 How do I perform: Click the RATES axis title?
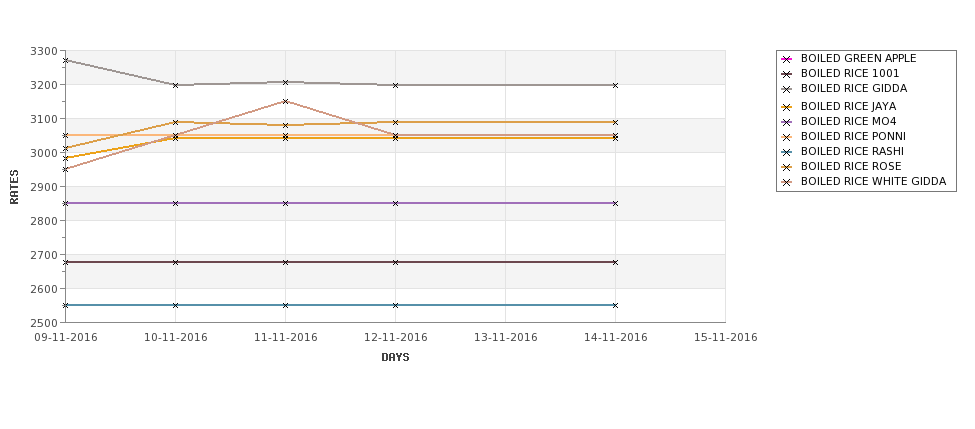tap(14, 187)
